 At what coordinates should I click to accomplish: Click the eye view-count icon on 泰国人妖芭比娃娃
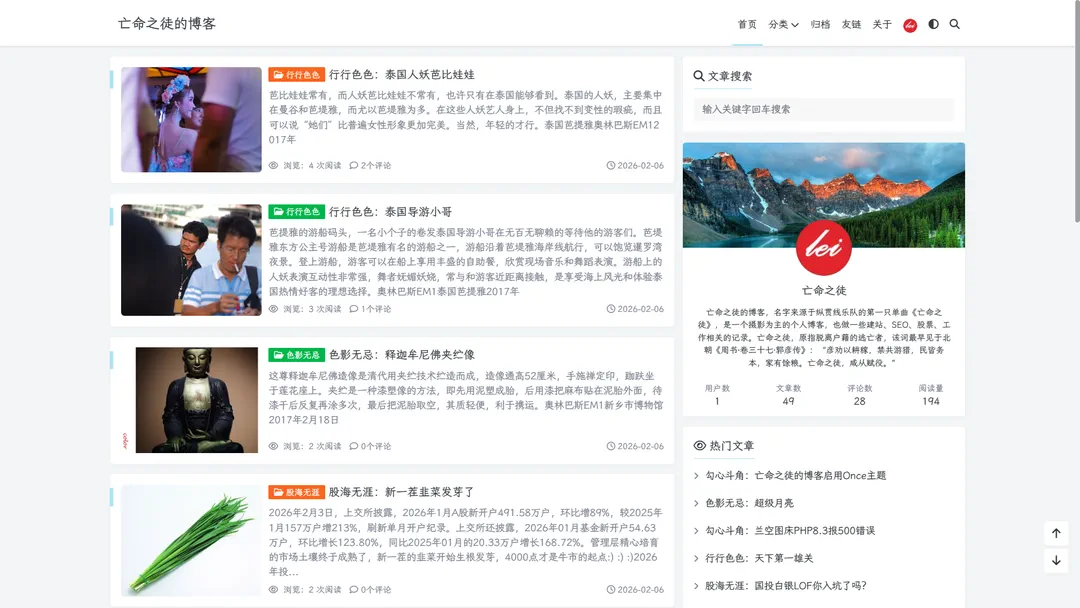pos(272,165)
